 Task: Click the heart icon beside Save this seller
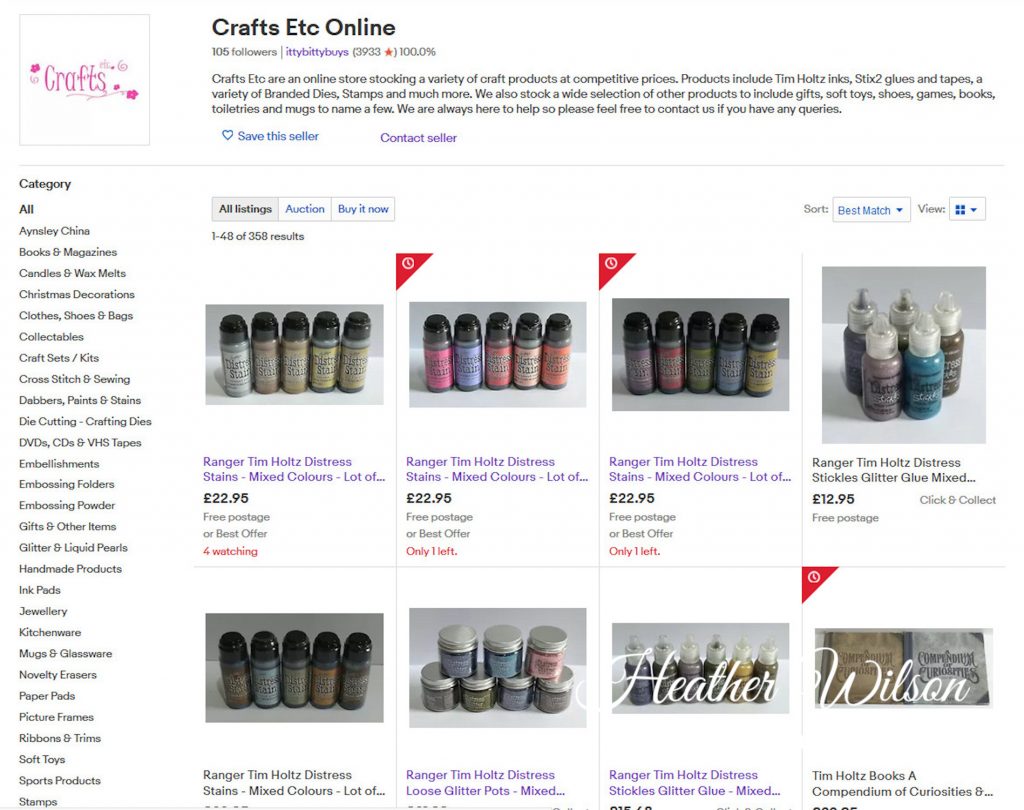227,135
